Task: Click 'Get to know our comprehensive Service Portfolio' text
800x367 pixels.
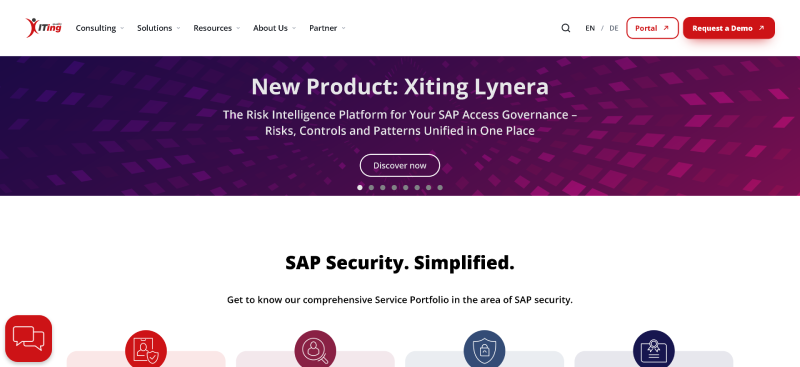Action: coord(400,300)
